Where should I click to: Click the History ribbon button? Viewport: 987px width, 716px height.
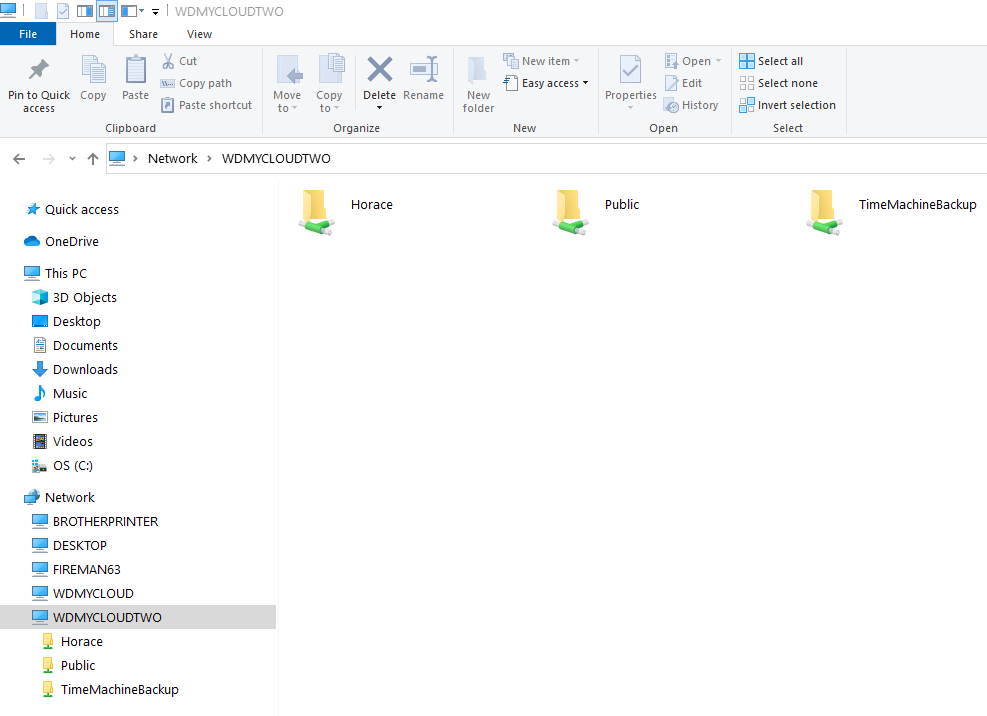point(691,105)
